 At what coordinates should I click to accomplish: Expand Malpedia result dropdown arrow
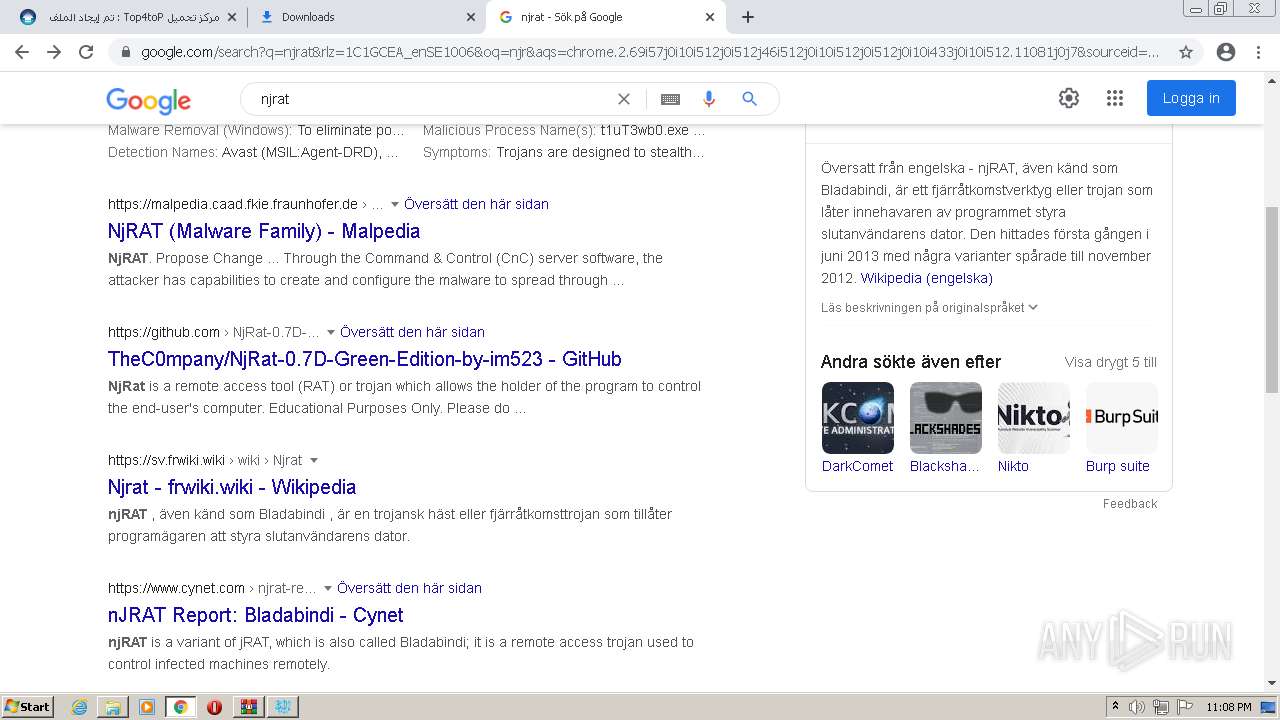(x=394, y=204)
